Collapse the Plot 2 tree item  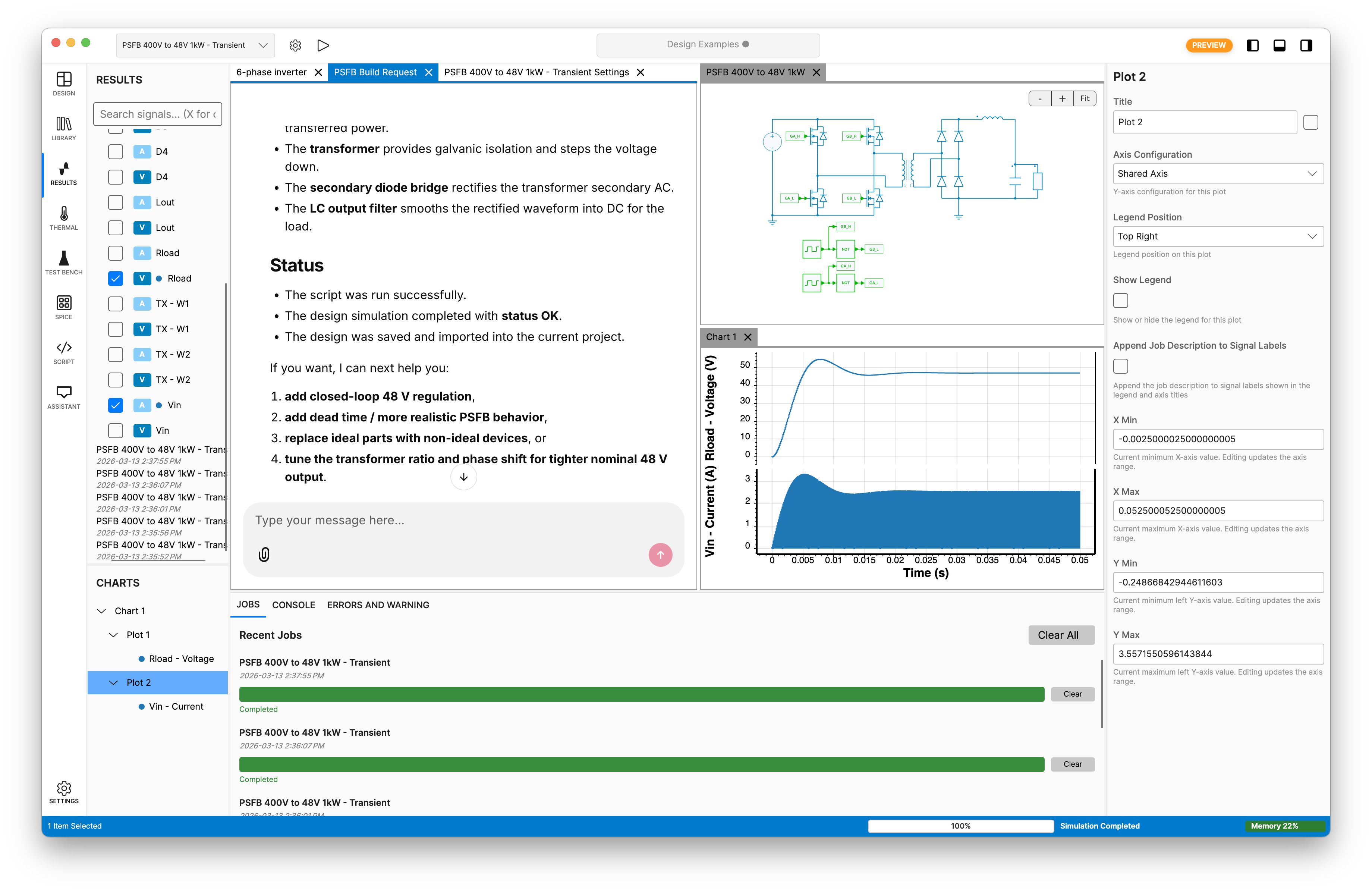113,683
